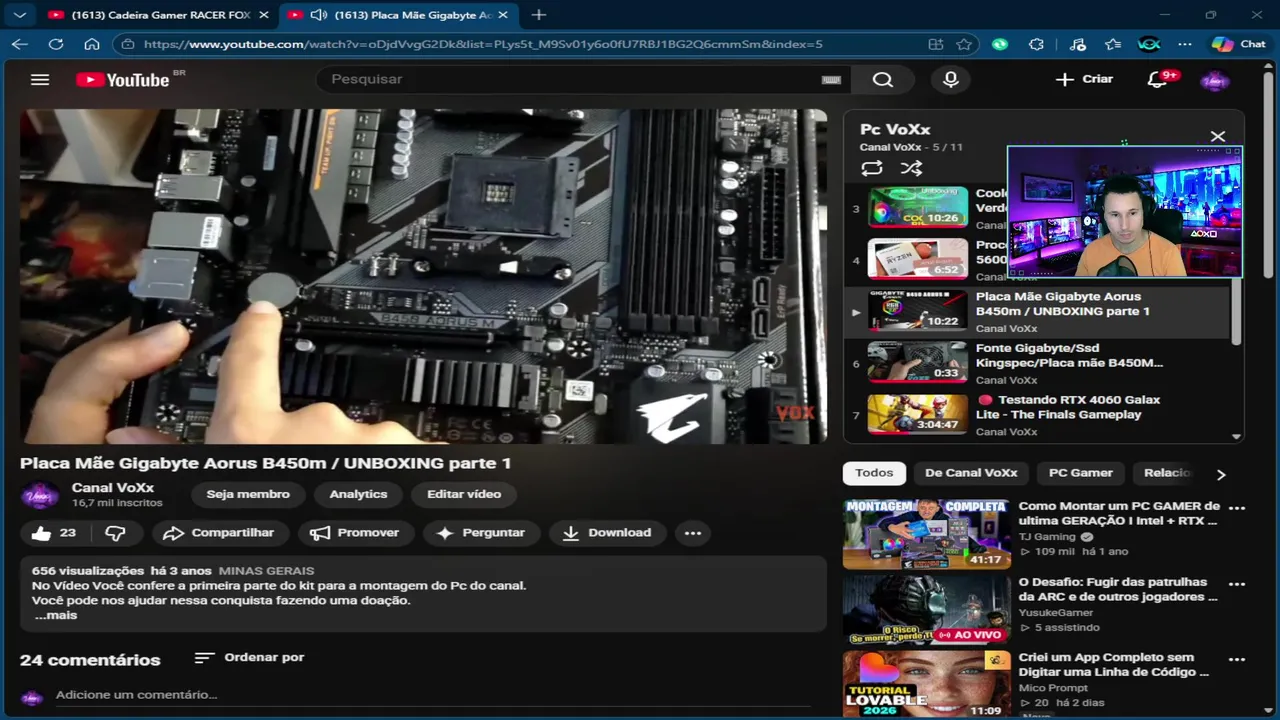Show next filter chips with arrow
The width and height of the screenshot is (1280, 720).
click(1220, 474)
